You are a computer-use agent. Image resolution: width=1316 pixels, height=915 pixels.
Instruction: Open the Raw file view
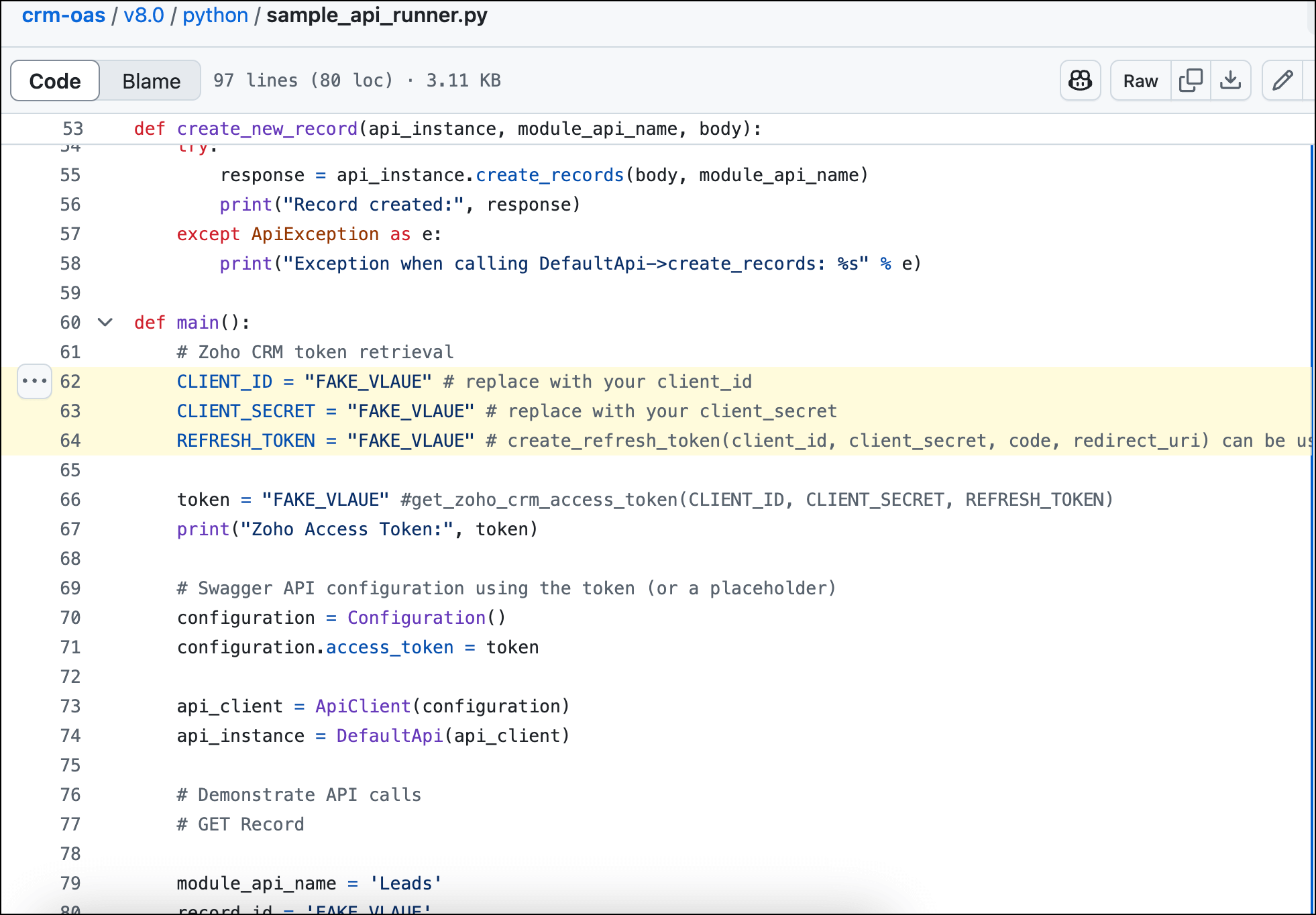click(1140, 80)
